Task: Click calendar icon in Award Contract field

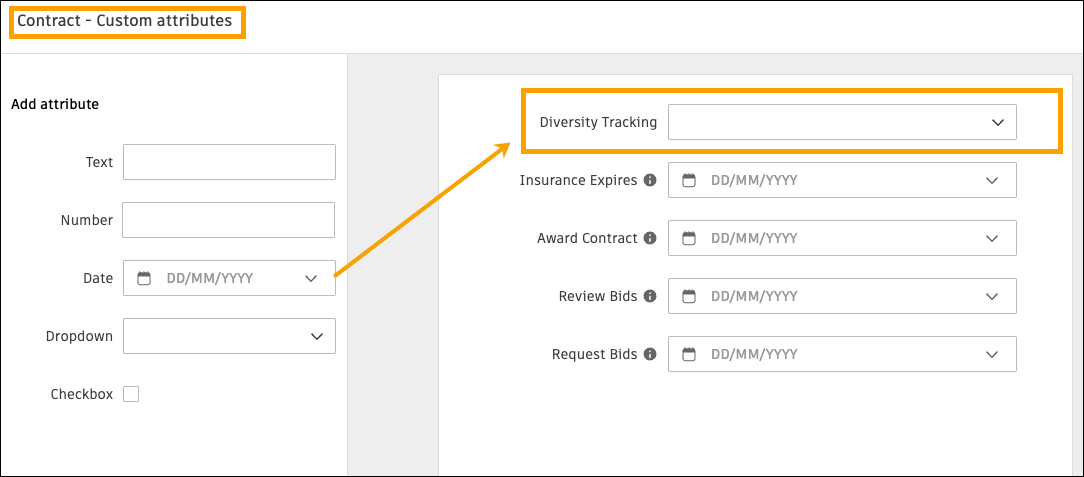Action: (x=689, y=239)
